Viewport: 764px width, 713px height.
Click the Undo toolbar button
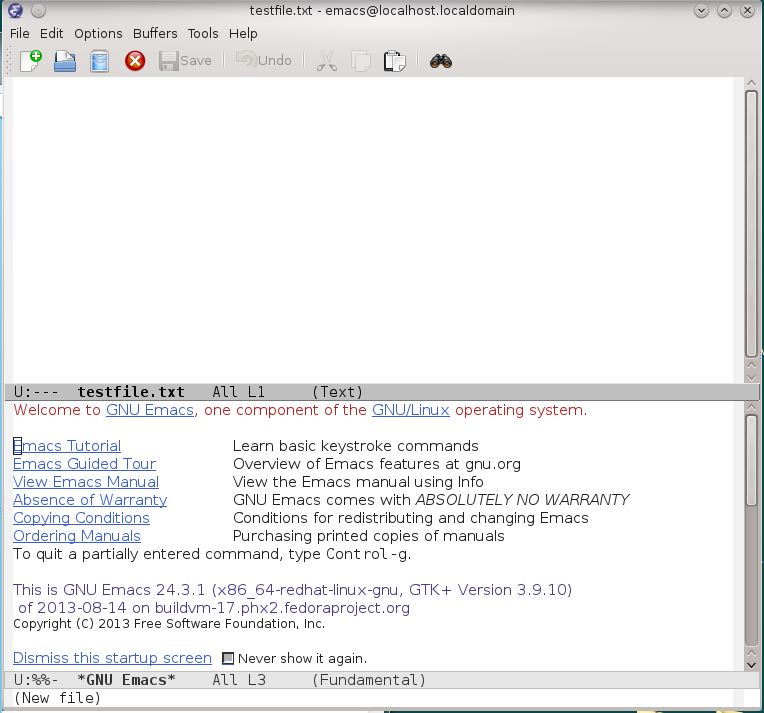pyautogui.click(x=264, y=60)
